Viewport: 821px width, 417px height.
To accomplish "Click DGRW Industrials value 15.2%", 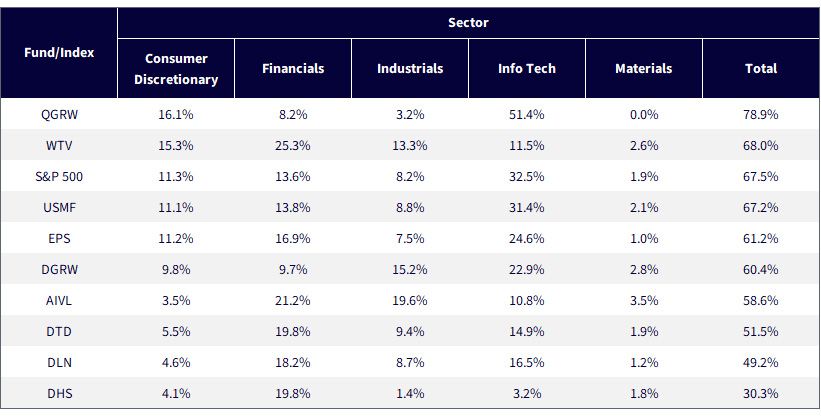I will click(410, 269).
